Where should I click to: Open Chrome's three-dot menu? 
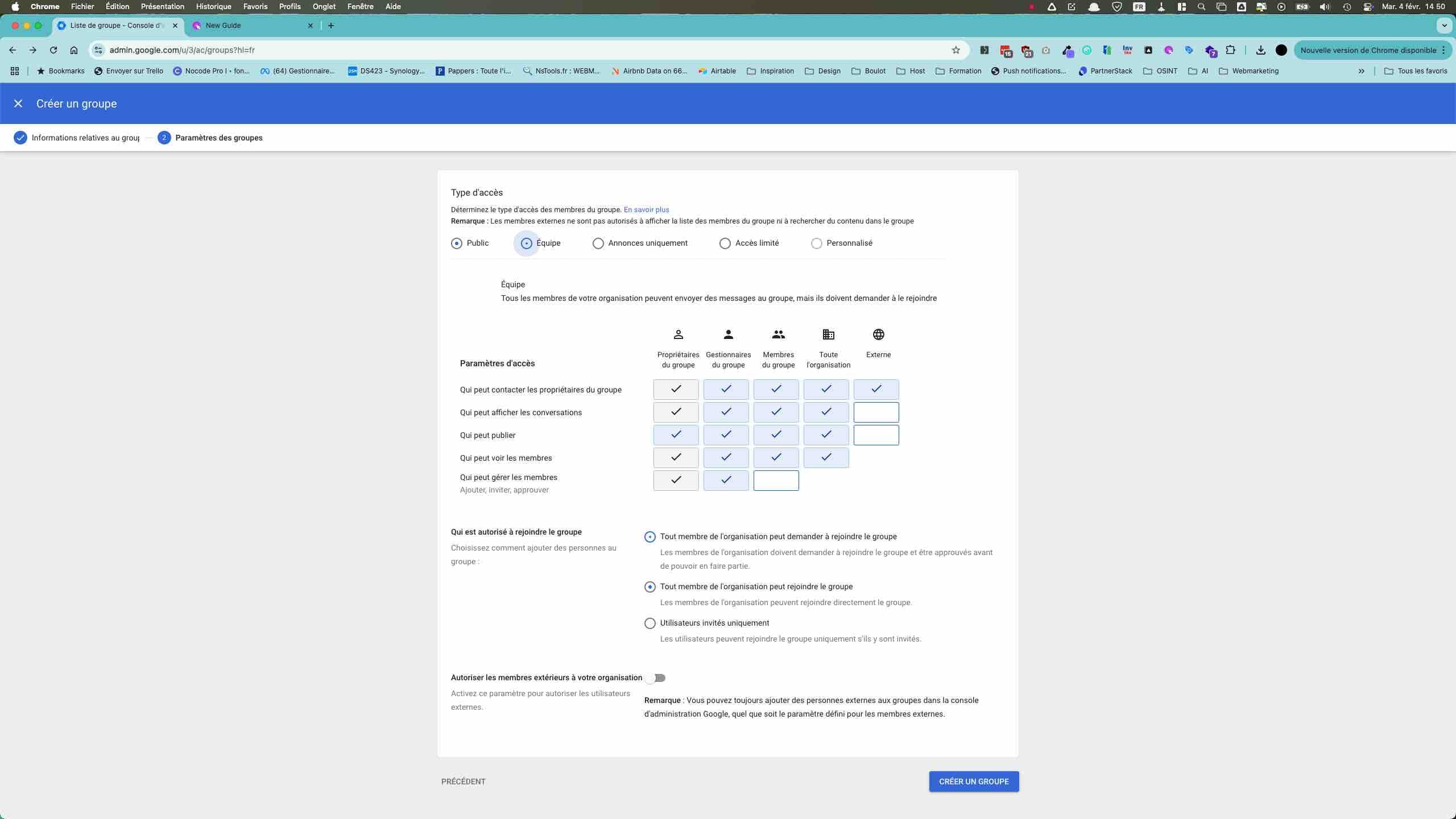pyautogui.click(x=1443, y=50)
